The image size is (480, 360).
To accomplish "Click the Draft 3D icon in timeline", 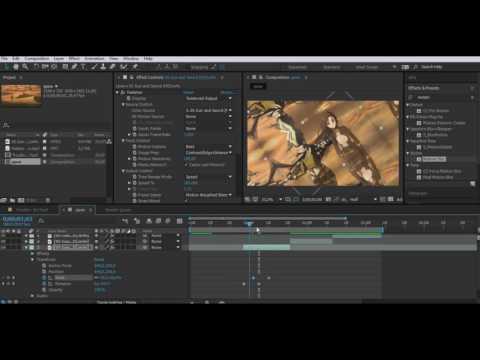I will 137,221.
